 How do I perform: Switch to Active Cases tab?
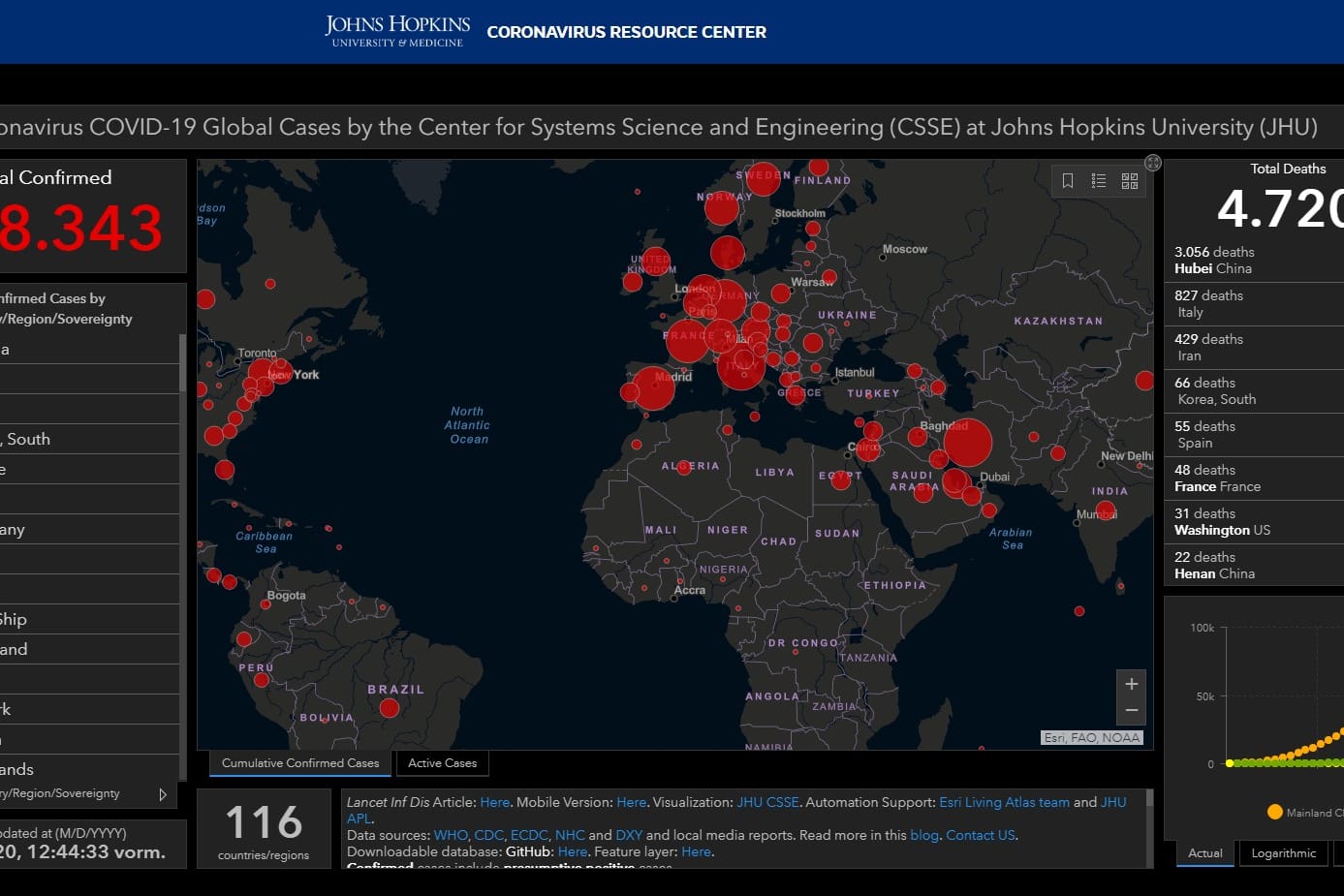(443, 763)
